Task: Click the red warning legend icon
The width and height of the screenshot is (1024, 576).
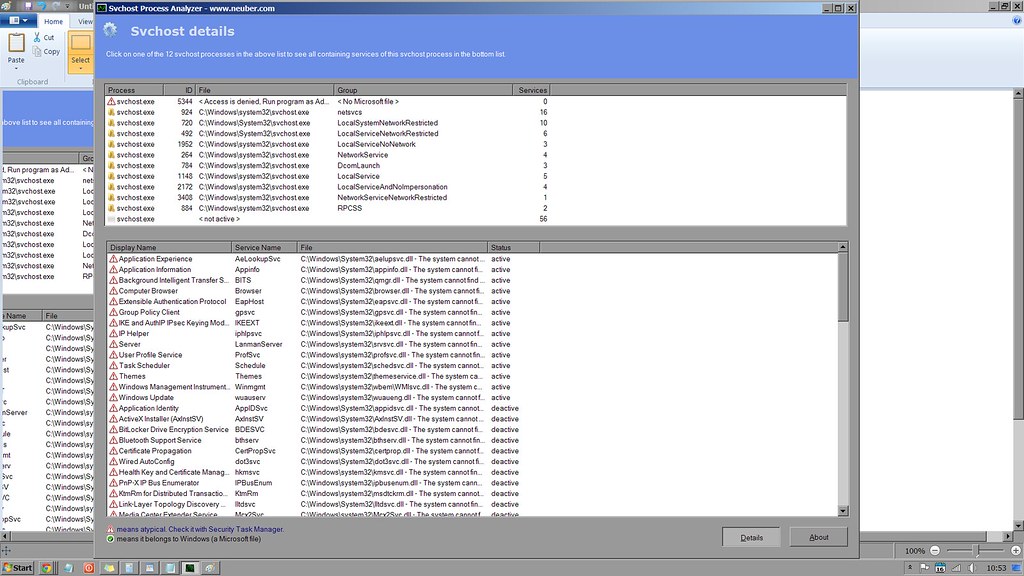Action: point(110,529)
